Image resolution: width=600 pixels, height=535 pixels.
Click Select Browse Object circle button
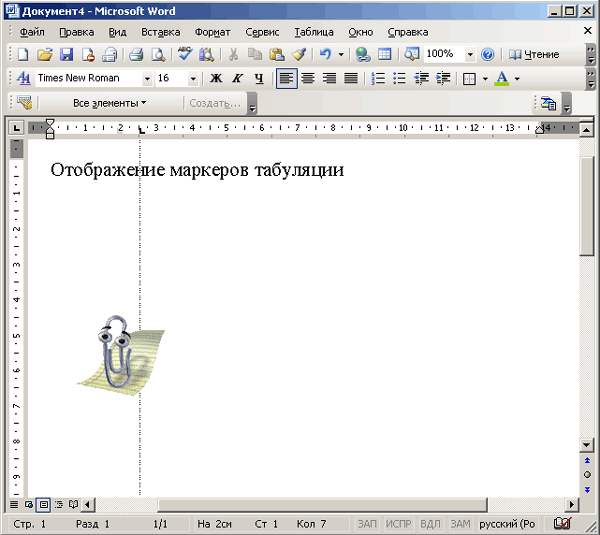coord(587,475)
